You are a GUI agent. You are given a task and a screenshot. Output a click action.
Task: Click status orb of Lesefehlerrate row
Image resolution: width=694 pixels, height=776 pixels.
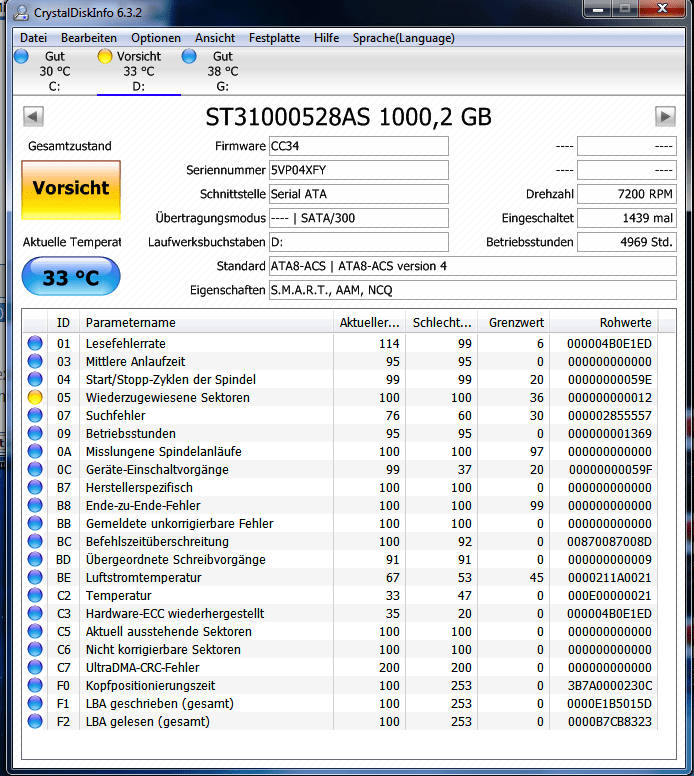pos(35,343)
